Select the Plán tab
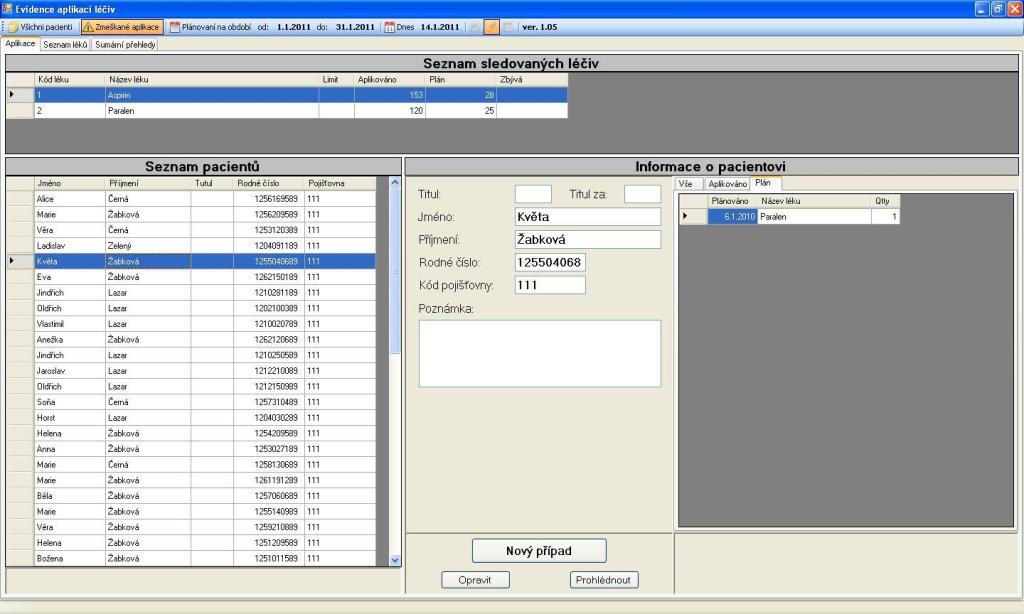Viewport: 1024px width, 614px height. tap(763, 183)
